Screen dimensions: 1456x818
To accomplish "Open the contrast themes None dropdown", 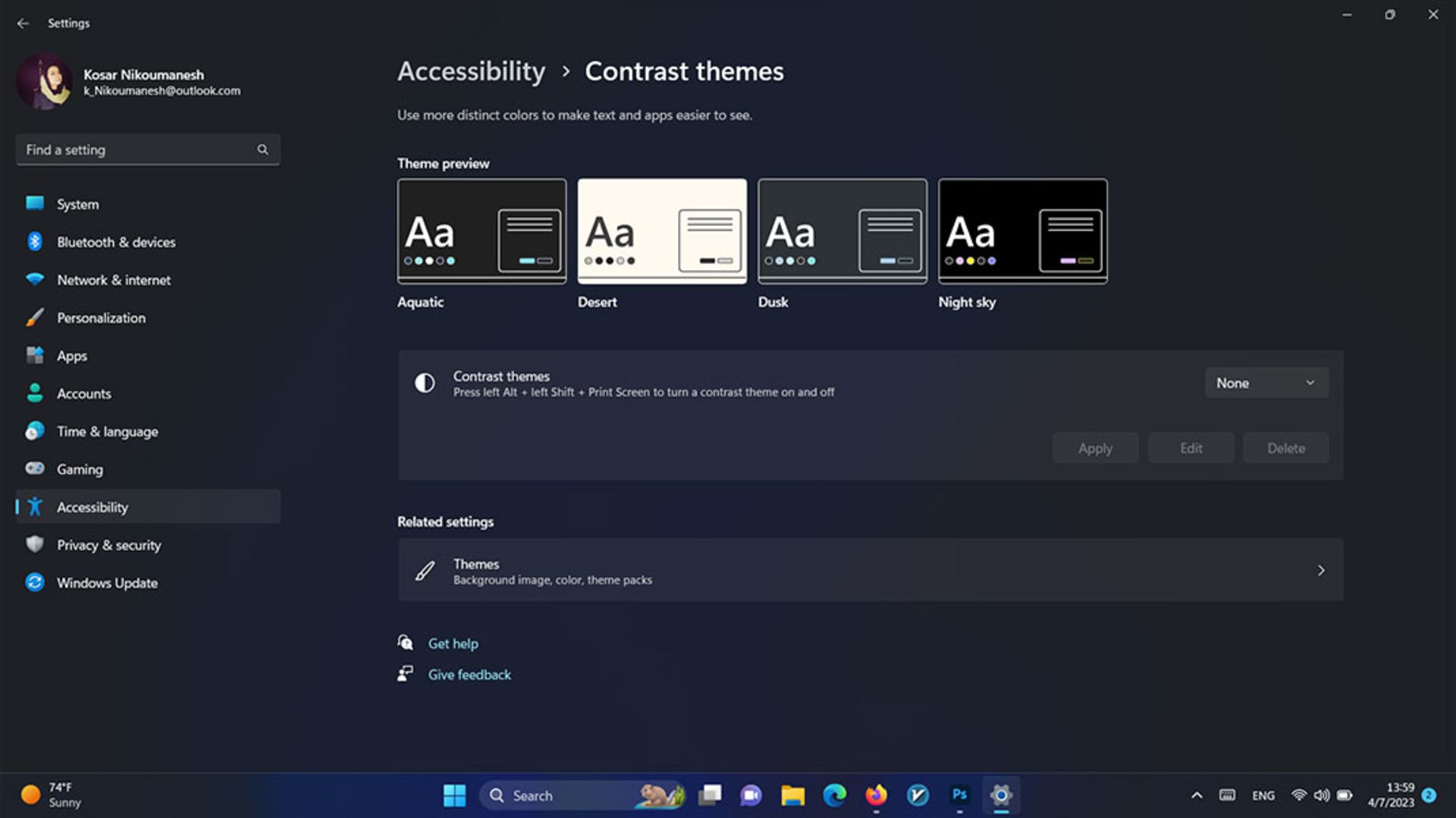I will click(x=1265, y=383).
